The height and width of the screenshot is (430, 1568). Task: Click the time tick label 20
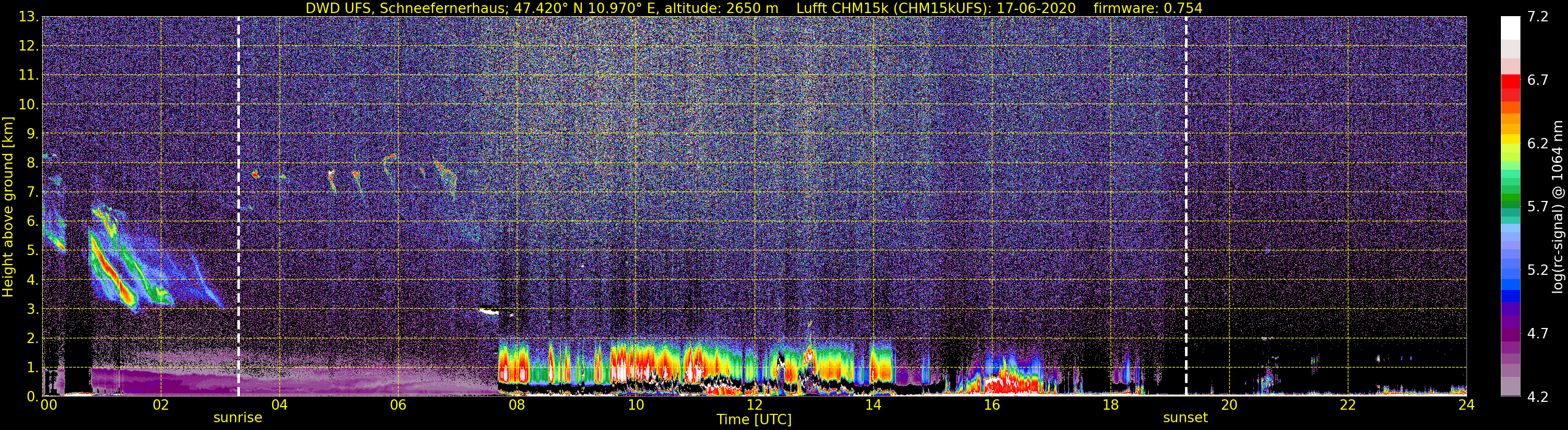click(1229, 405)
